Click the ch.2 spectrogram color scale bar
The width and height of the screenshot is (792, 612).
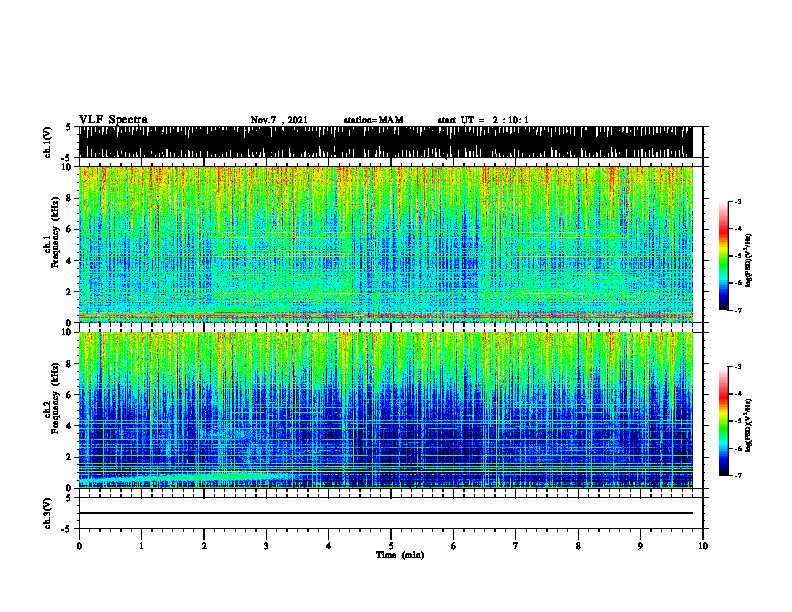coord(723,421)
